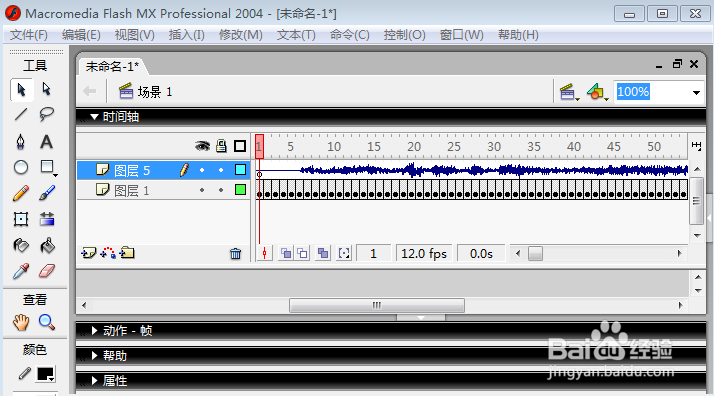Go back using the scene arrow

point(90,91)
